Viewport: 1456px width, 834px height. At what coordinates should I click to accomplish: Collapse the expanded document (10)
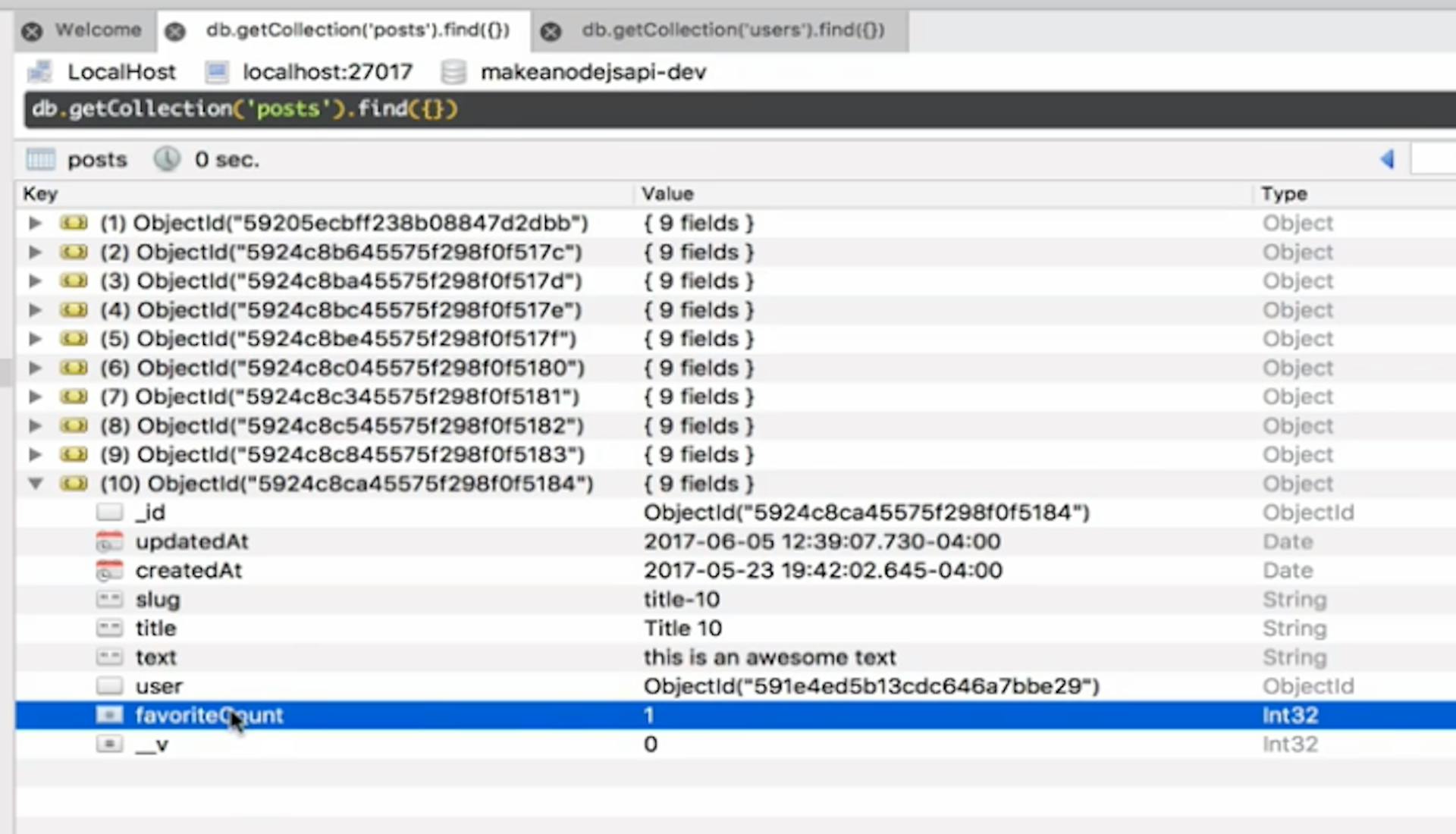coord(35,484)
